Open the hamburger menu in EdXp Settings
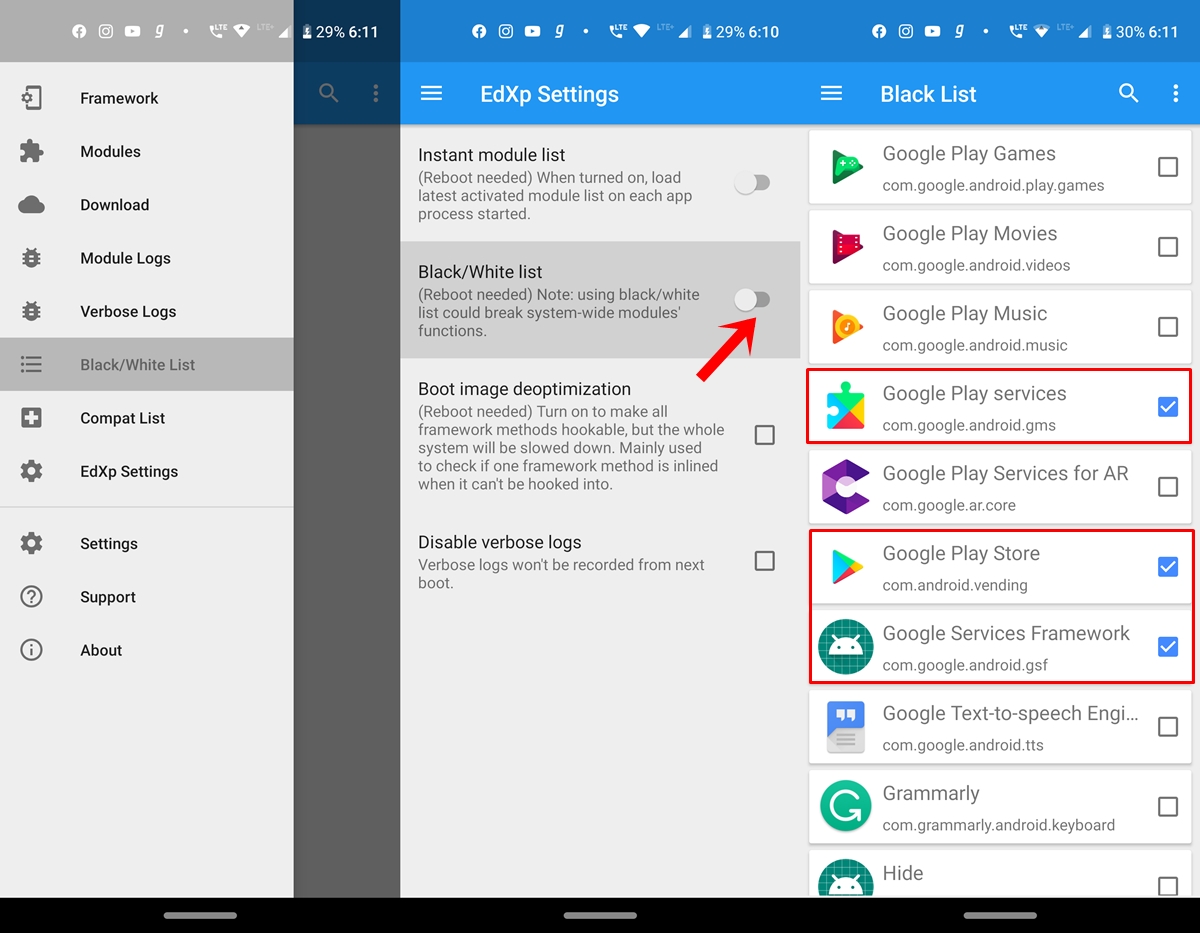Image resolution: width=1200 pixels, height=933 pixels. 431,93
